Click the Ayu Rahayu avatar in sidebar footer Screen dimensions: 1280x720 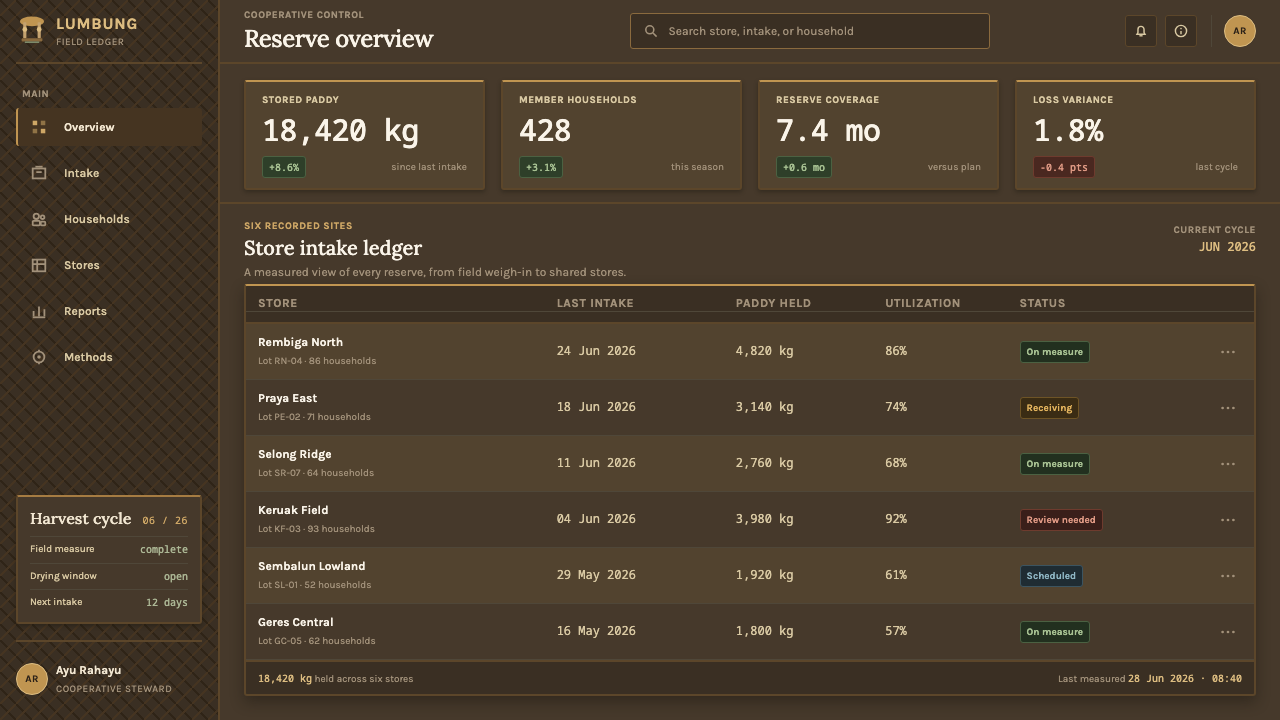(32, 679)
